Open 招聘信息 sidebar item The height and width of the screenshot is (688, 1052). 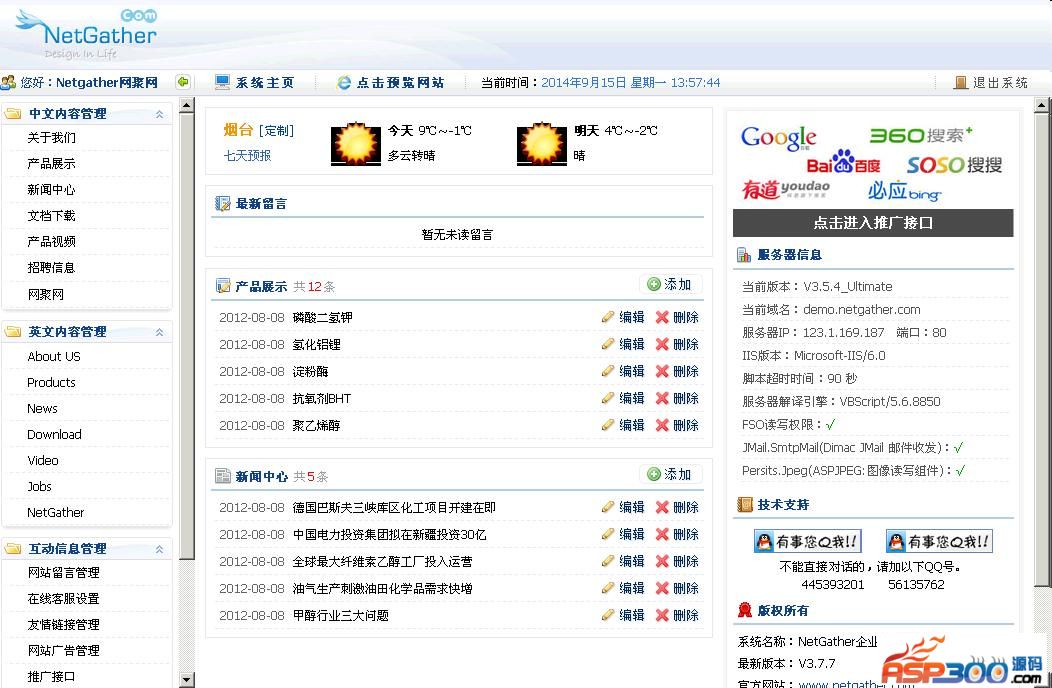pyautogui.click(x=52, y=268)
